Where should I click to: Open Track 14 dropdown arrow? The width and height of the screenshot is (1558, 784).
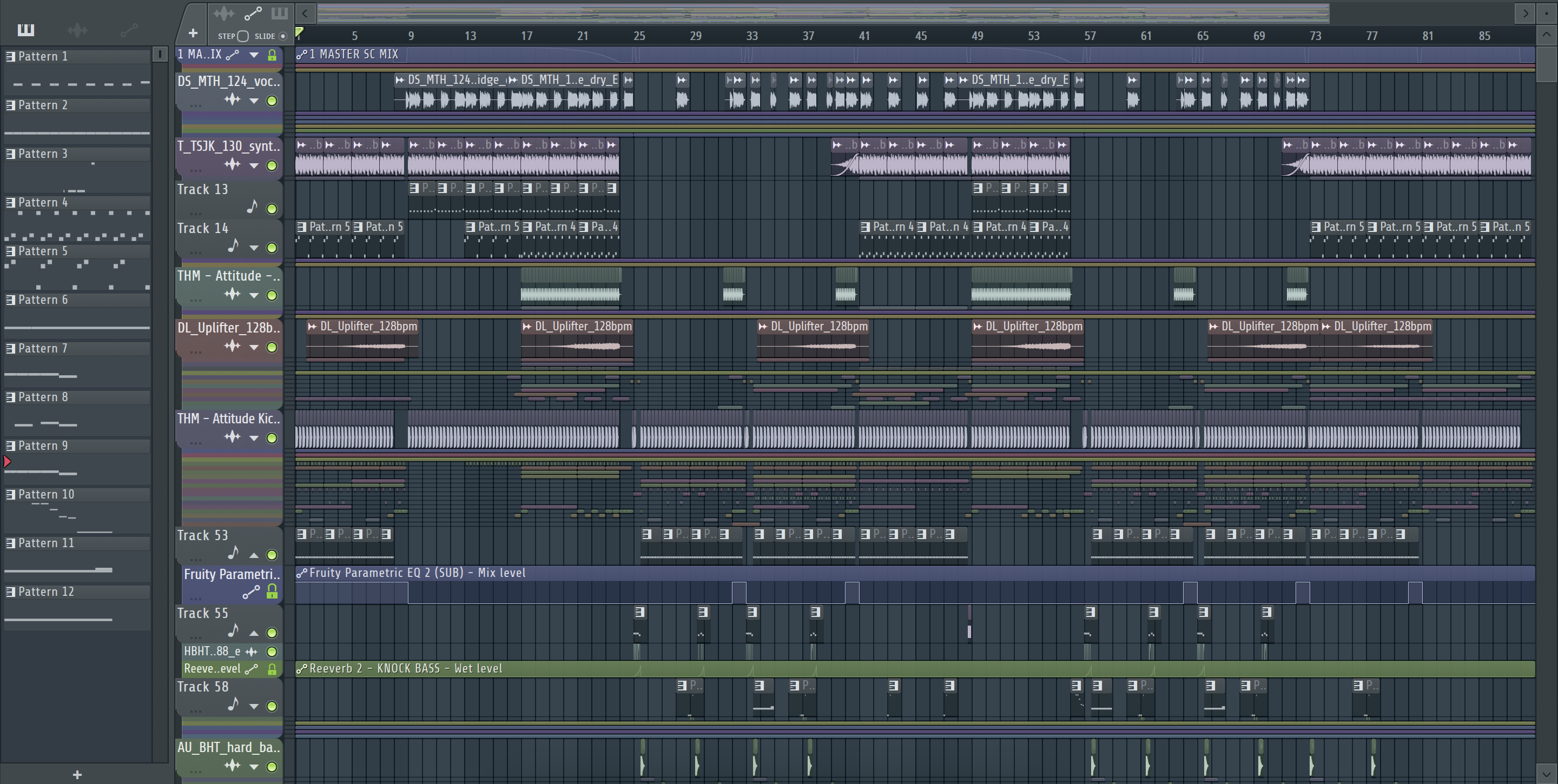[x=254, y=248]
